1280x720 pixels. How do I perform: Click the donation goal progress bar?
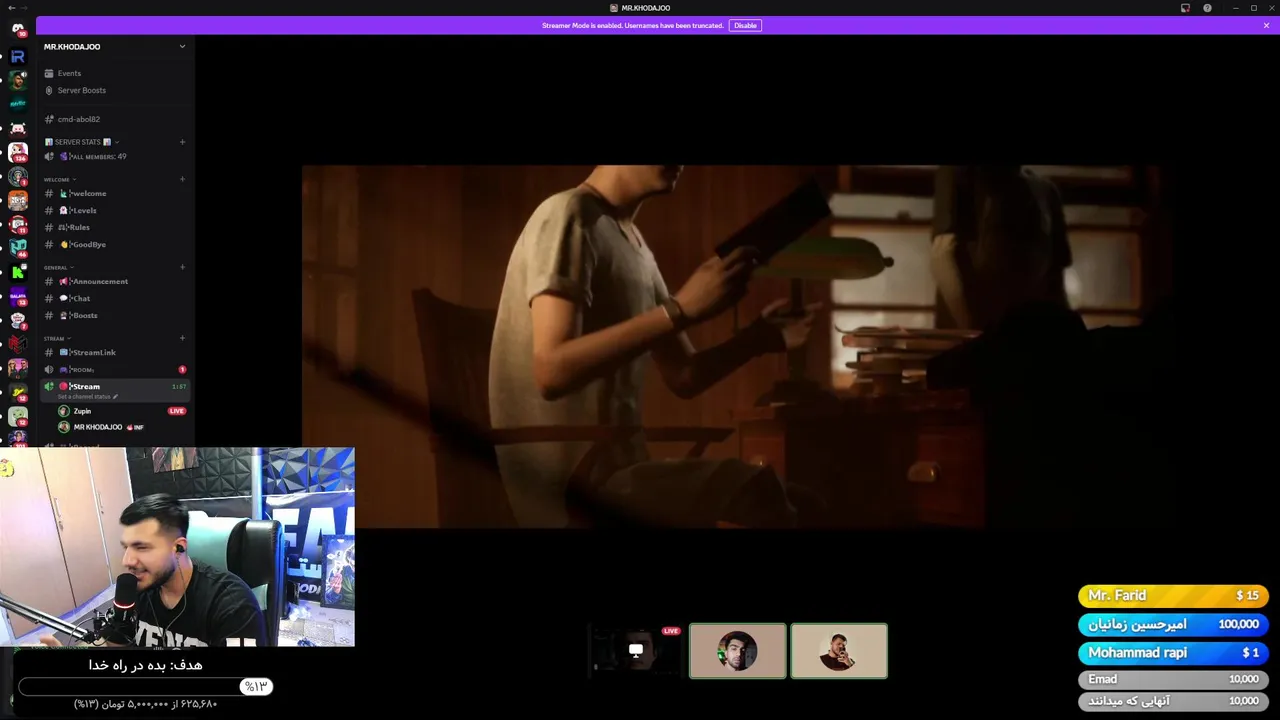(x=145, y=686)
